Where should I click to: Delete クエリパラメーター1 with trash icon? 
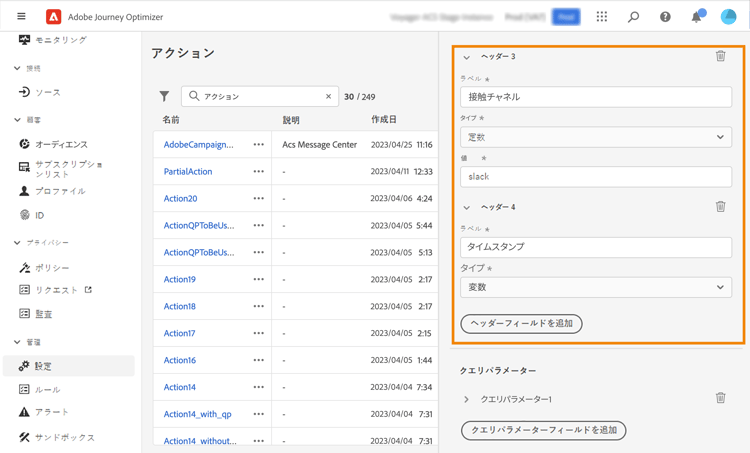720,398
